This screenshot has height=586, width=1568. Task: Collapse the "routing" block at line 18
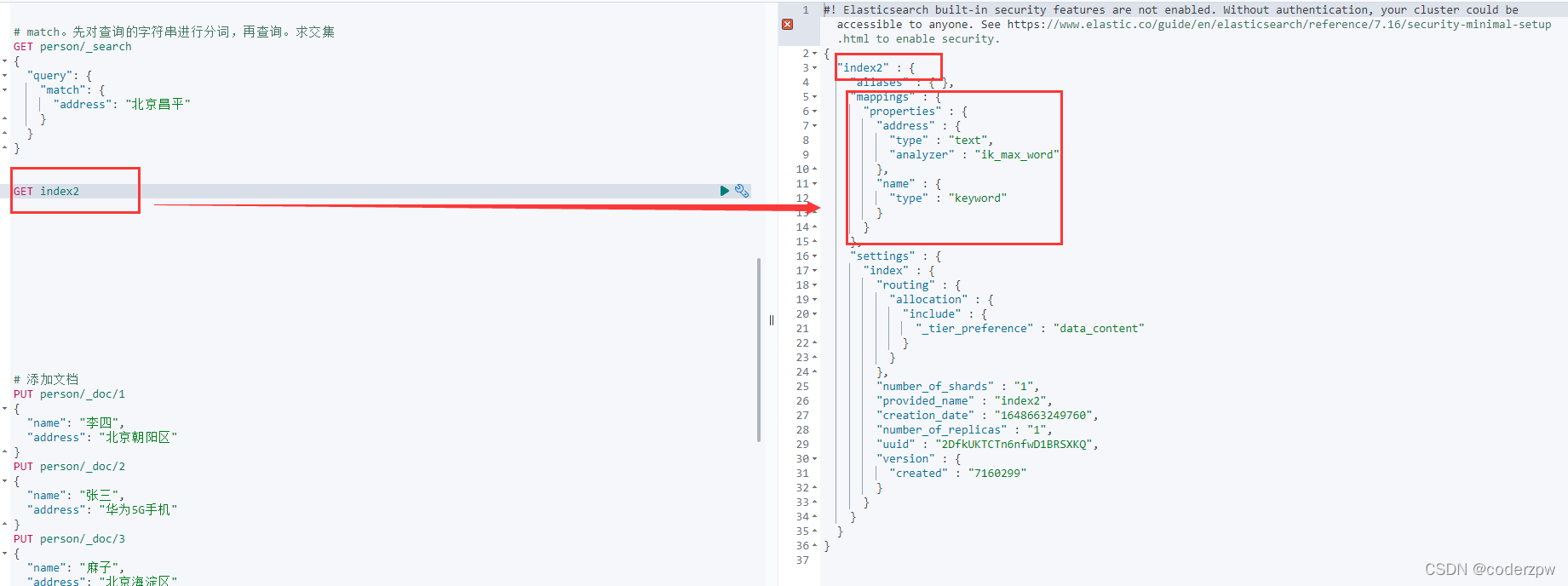click(x=814, y=285)
